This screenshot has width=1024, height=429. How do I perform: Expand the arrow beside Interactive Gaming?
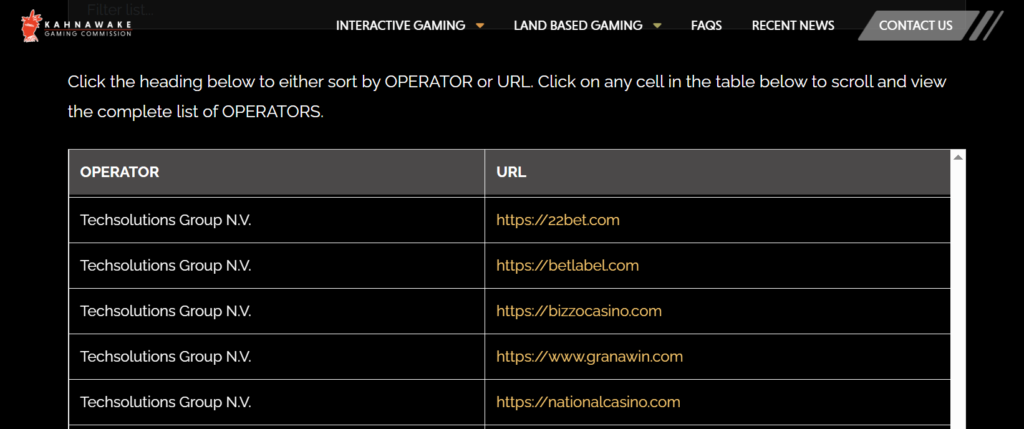480,26
